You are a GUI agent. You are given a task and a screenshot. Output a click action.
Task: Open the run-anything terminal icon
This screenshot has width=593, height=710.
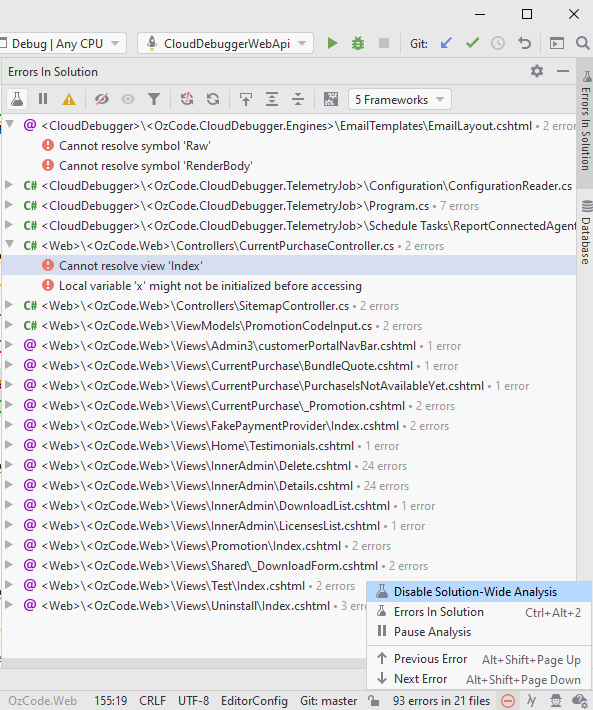point(556,43)
